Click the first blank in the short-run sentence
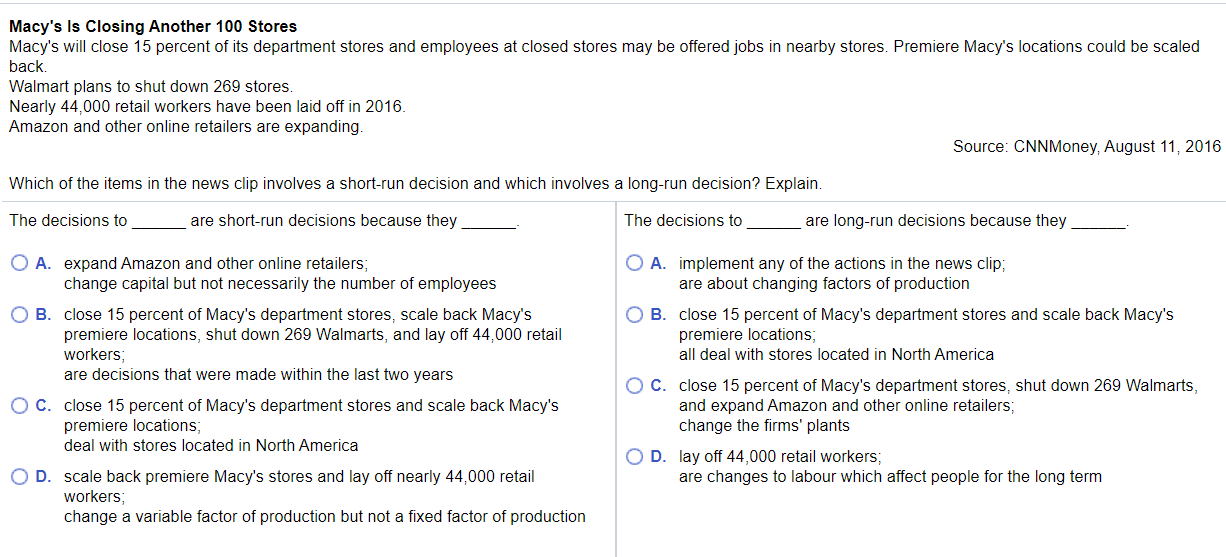The image size is (1226, 557). click(x=159, y=221)
